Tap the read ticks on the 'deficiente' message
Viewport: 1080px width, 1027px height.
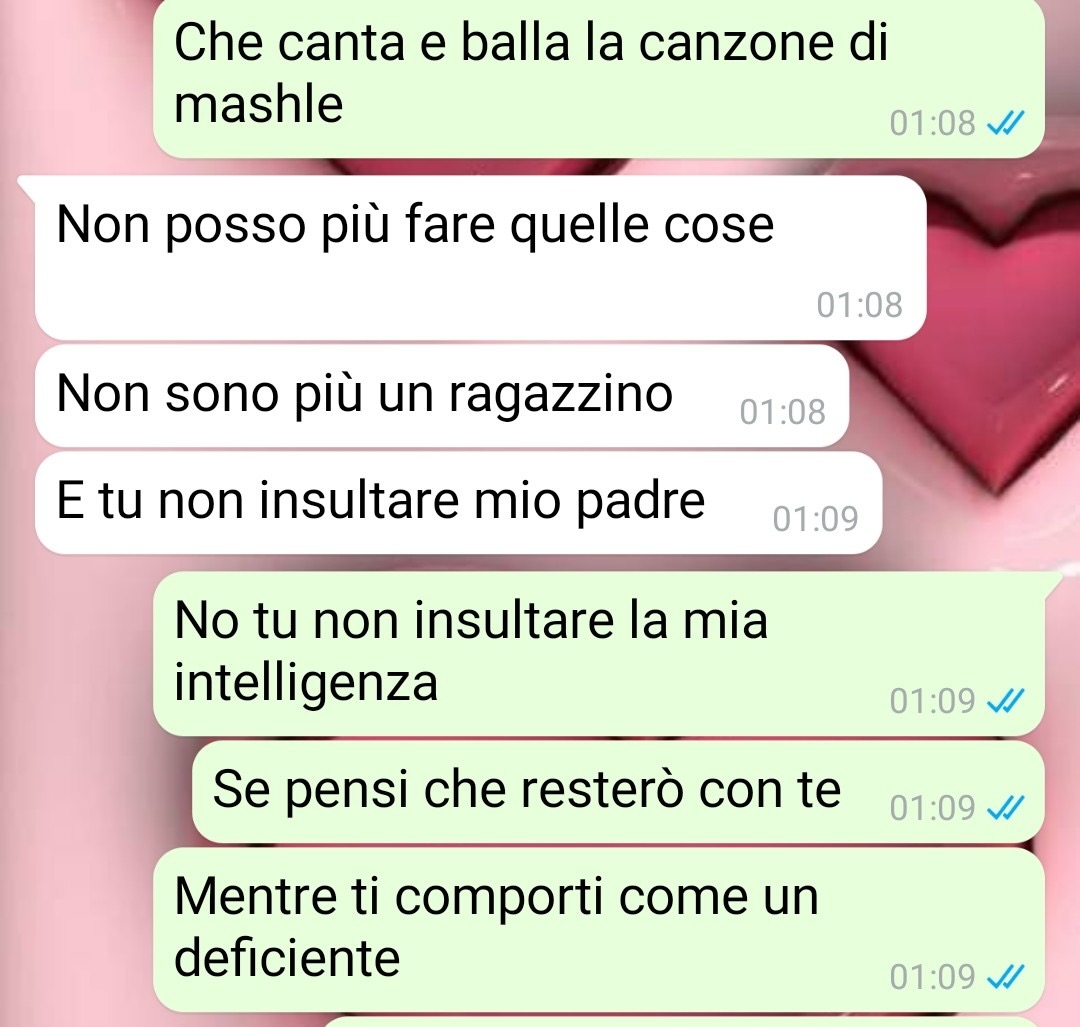pos(1006,977)
